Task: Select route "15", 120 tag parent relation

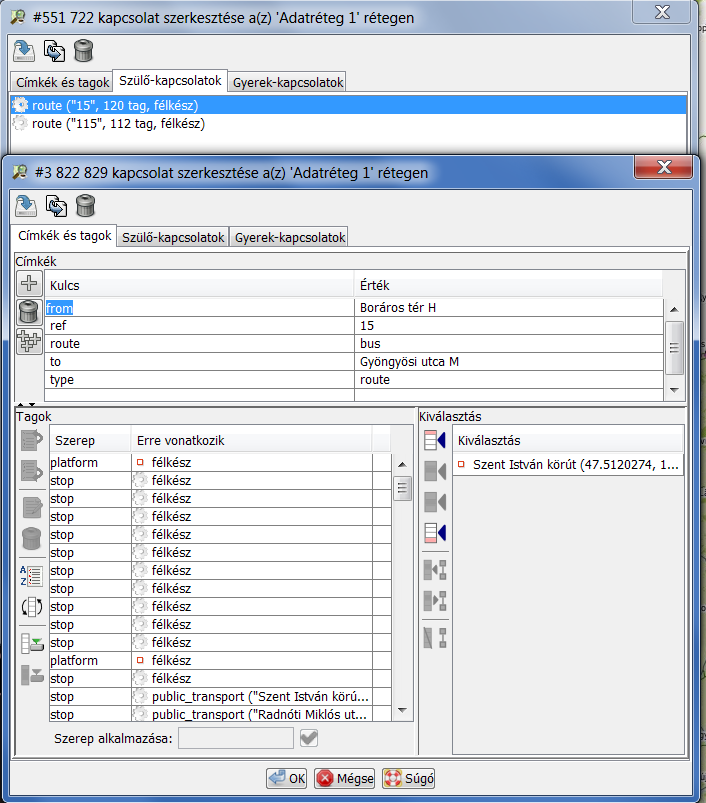Action: click(348, 105)
